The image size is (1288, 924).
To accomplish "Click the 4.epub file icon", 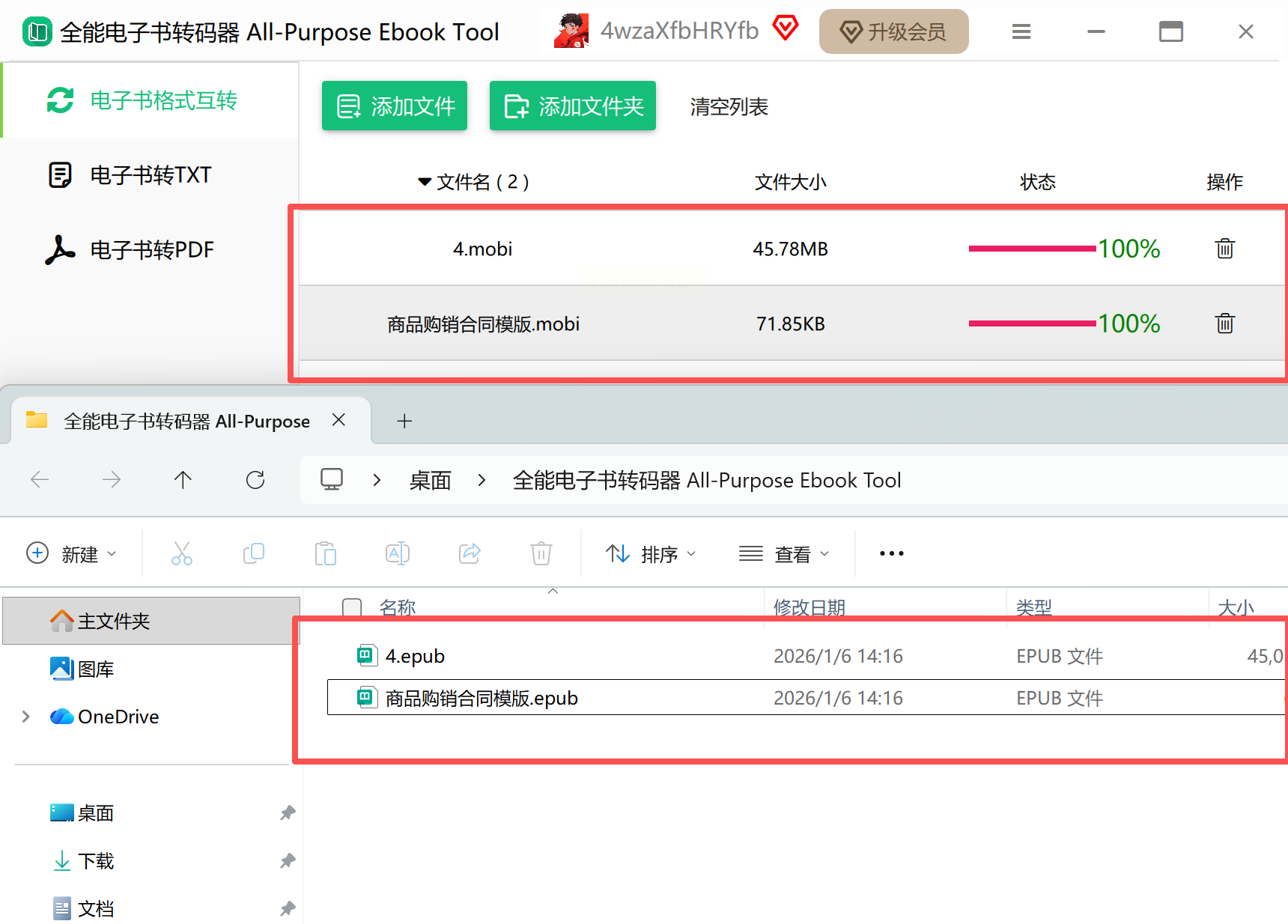I will pyautogui.click(x=366, y=656).
